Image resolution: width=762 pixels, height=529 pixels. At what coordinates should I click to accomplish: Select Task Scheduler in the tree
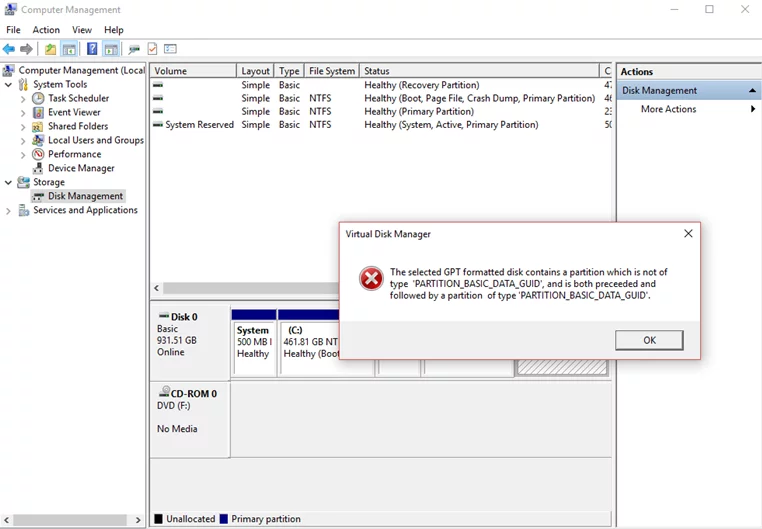78,98
